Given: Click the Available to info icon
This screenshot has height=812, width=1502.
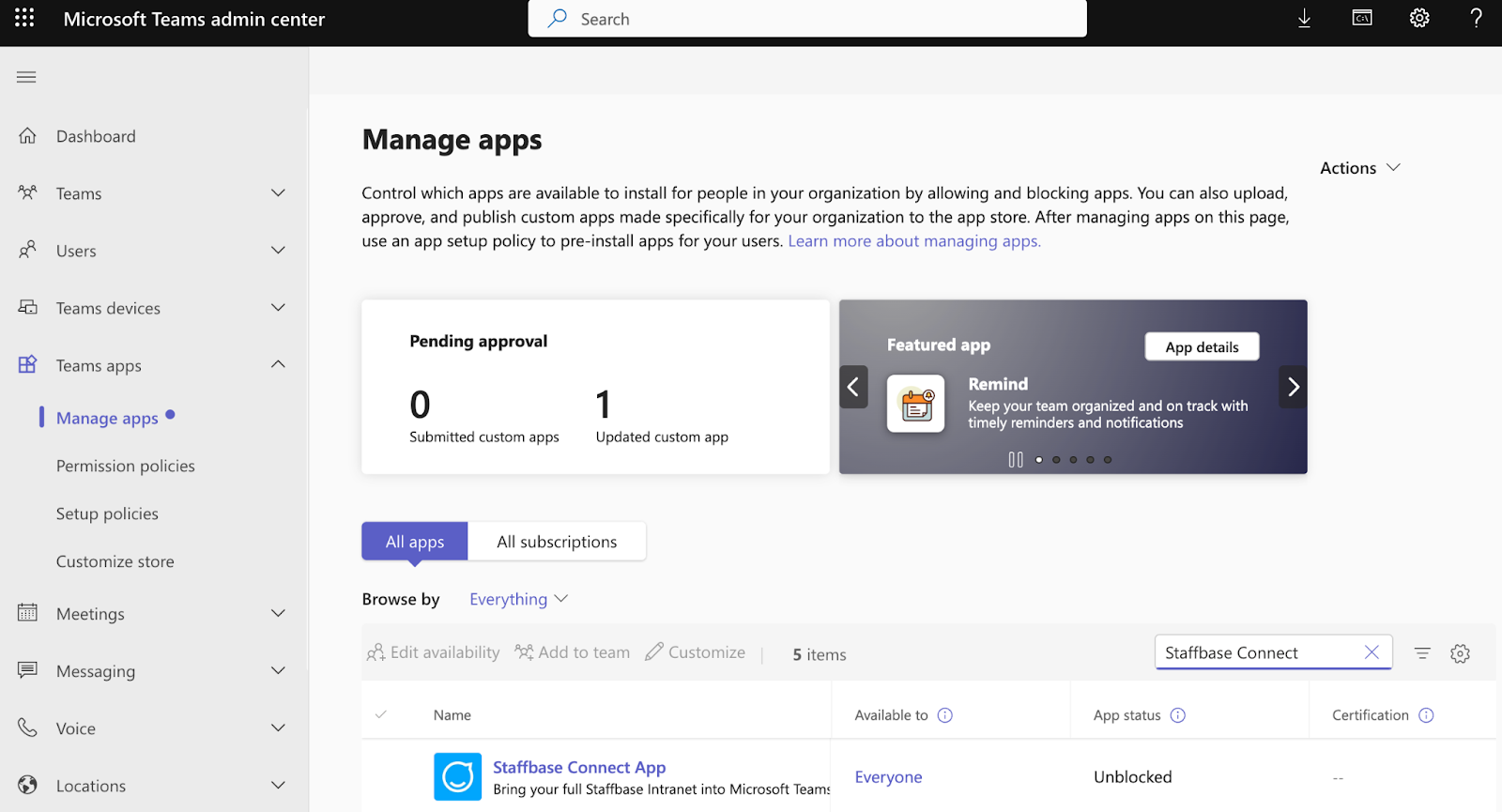Looking at the screenshot, I should point(945,715).
